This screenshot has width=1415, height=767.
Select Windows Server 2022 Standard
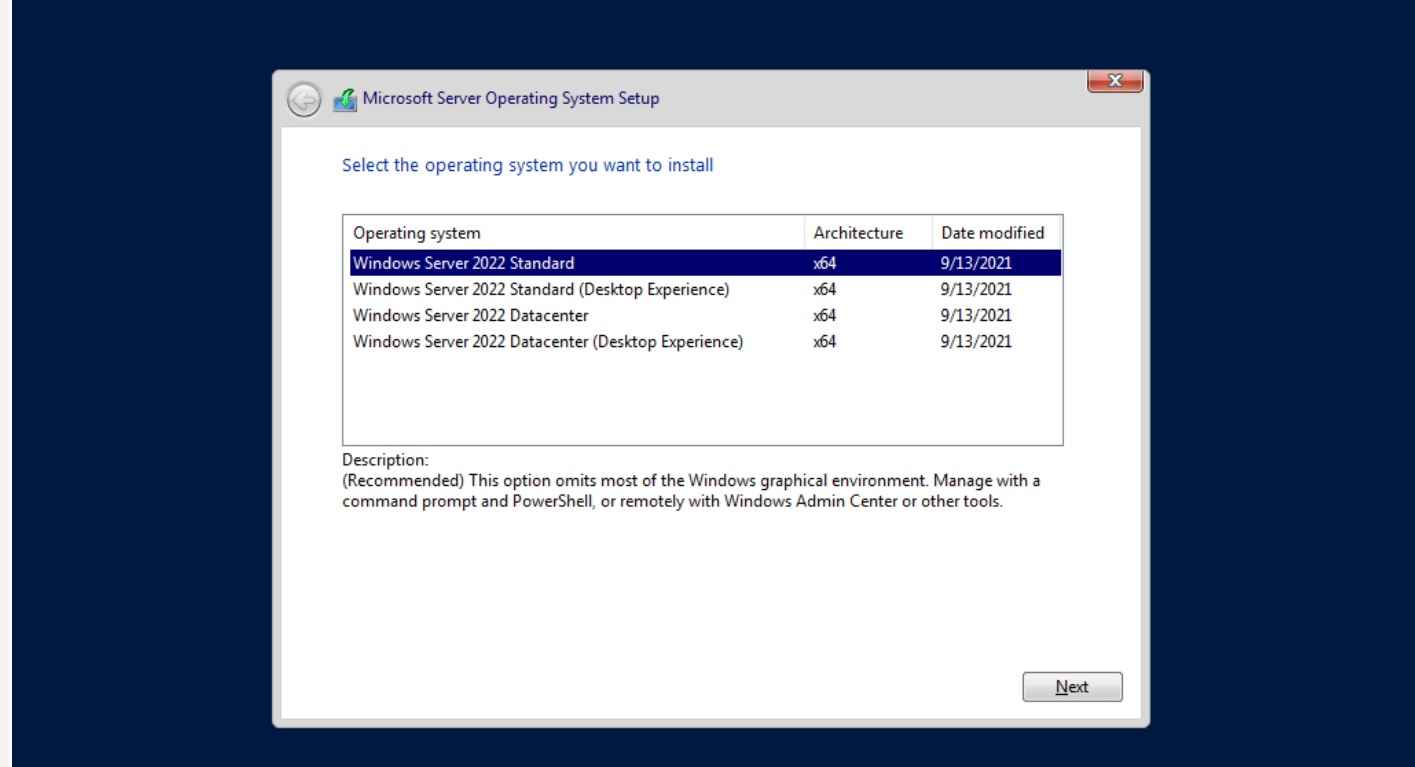click(x=464, y=264)
